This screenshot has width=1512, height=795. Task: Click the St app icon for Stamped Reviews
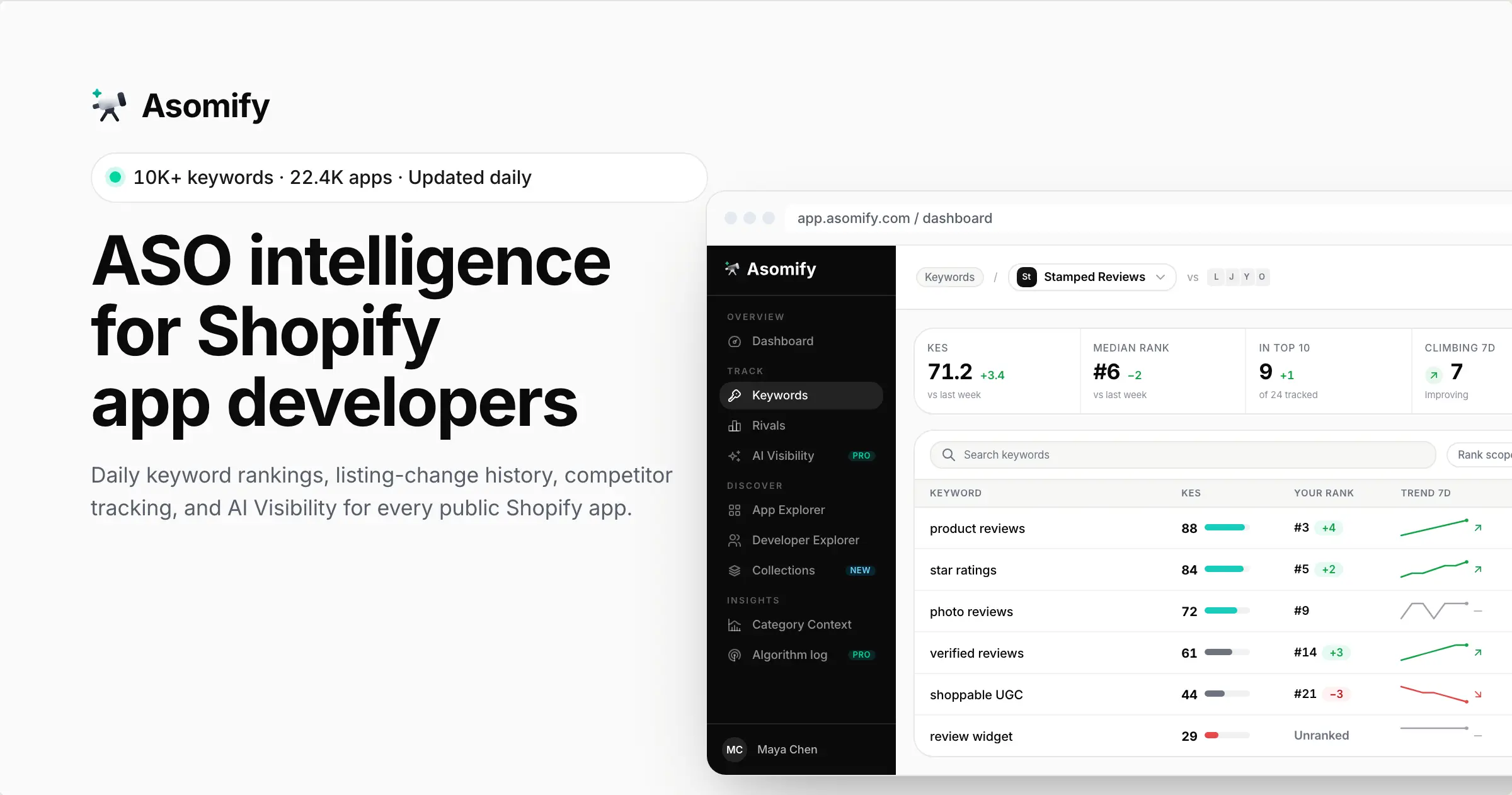1027,277
